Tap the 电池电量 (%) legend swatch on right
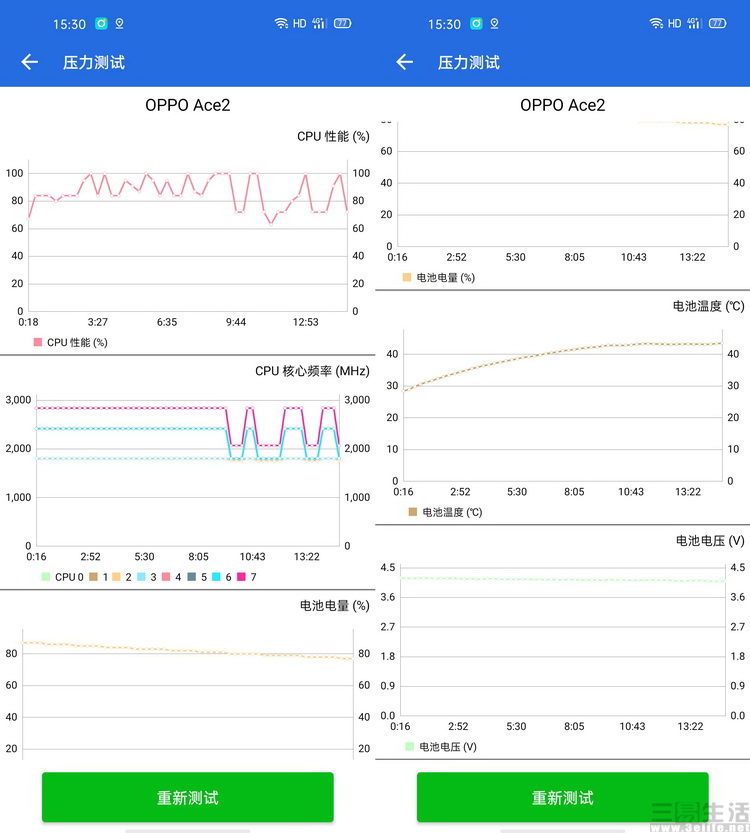Screen dimensions: 750x833 point(407,277)
